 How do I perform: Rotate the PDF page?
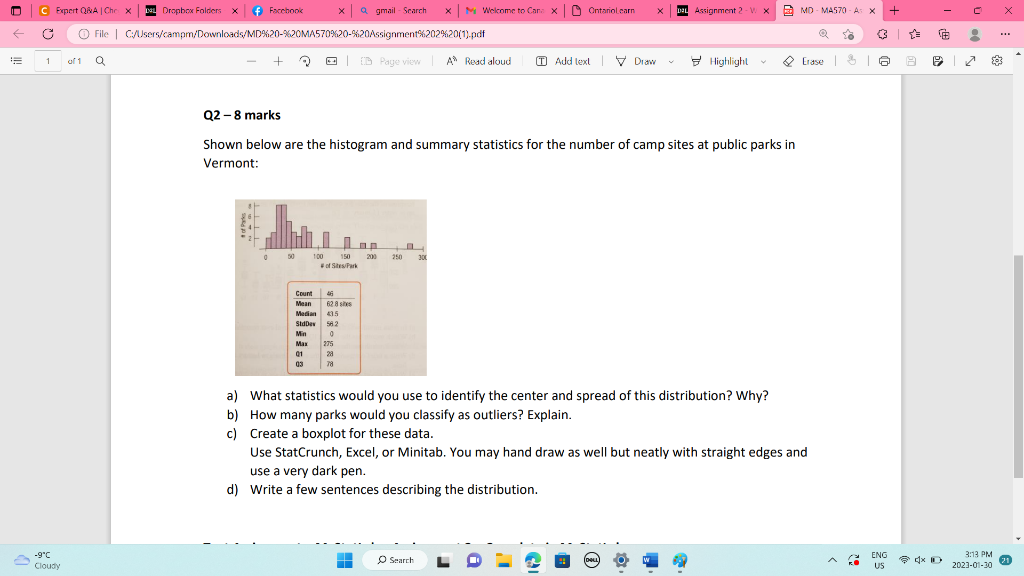pyautogui.click(x=303, y=61)
